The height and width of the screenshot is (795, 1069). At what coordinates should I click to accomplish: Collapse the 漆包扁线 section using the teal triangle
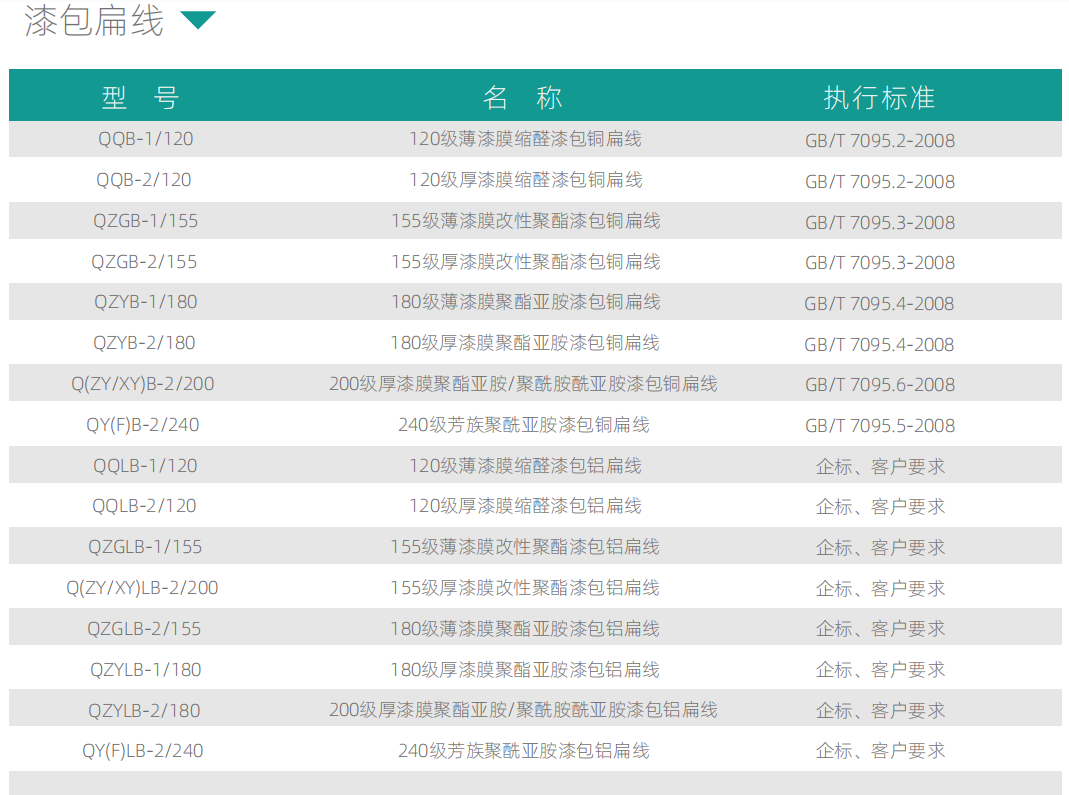197,20
